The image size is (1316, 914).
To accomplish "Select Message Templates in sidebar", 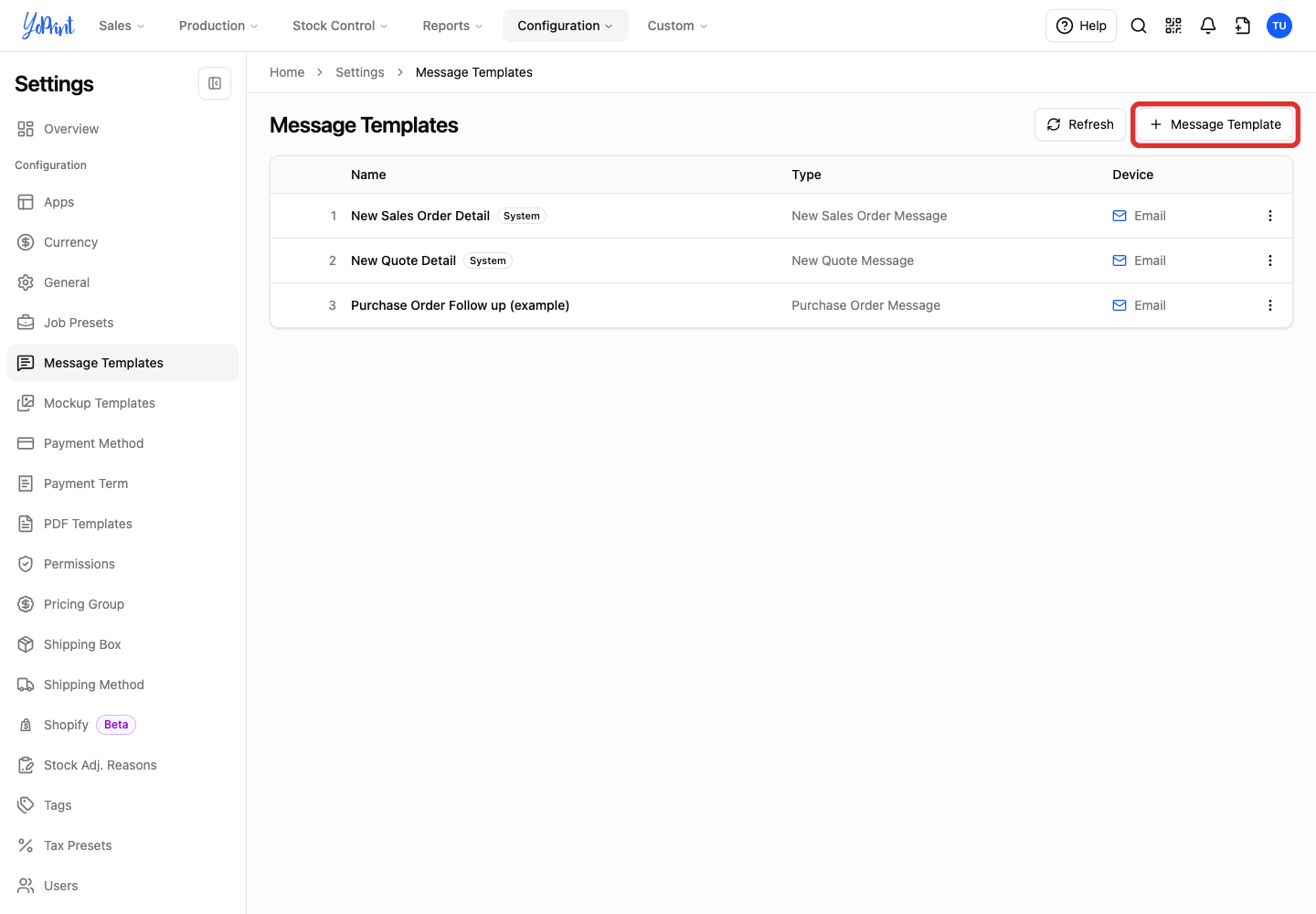I will click(x=122, y=363).
